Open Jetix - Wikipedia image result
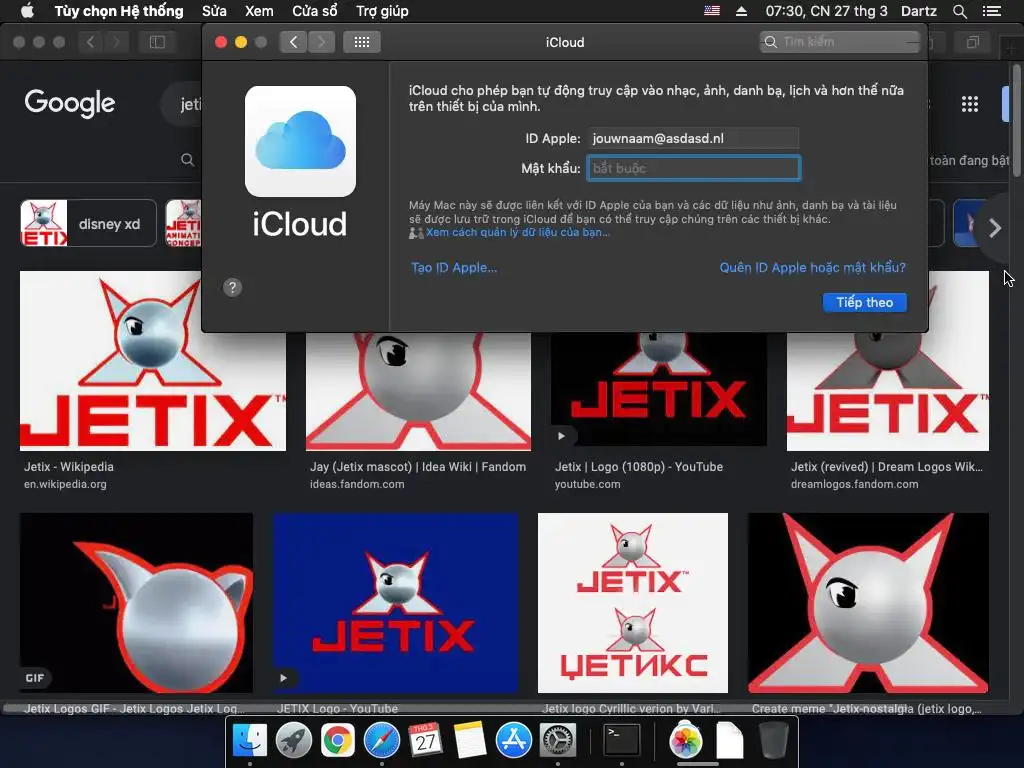The height and width of the screenshot is (768, 1024). (153, 360)
